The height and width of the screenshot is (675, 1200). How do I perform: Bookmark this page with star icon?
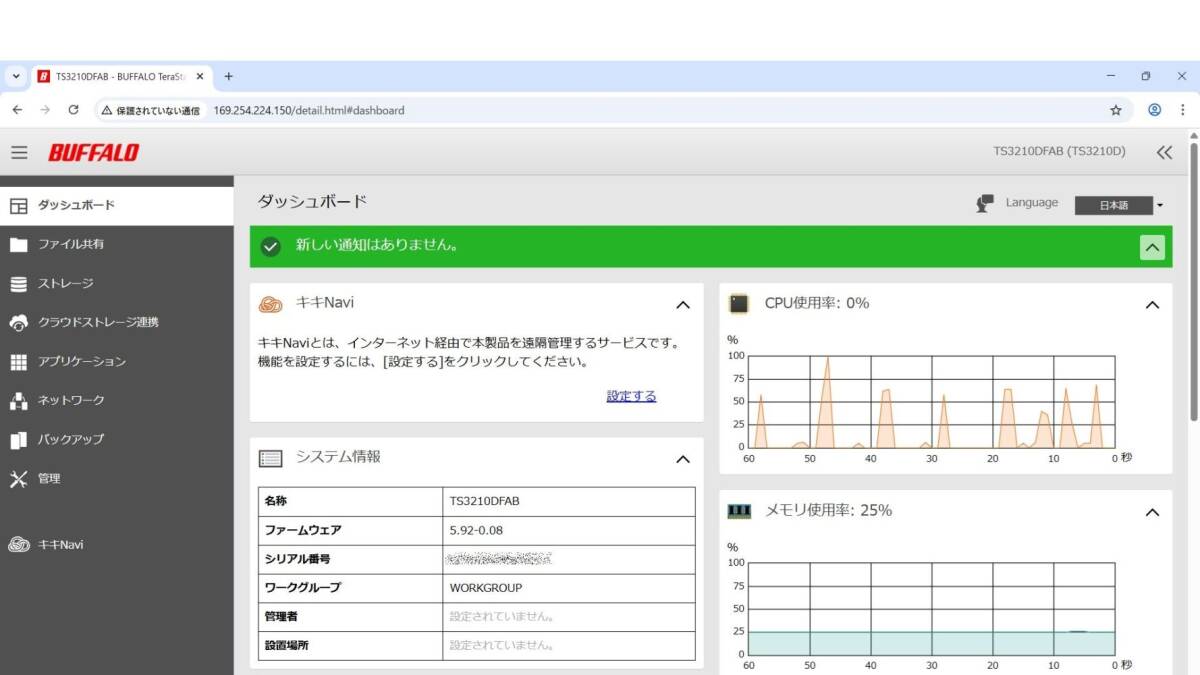pos(1116,110)
